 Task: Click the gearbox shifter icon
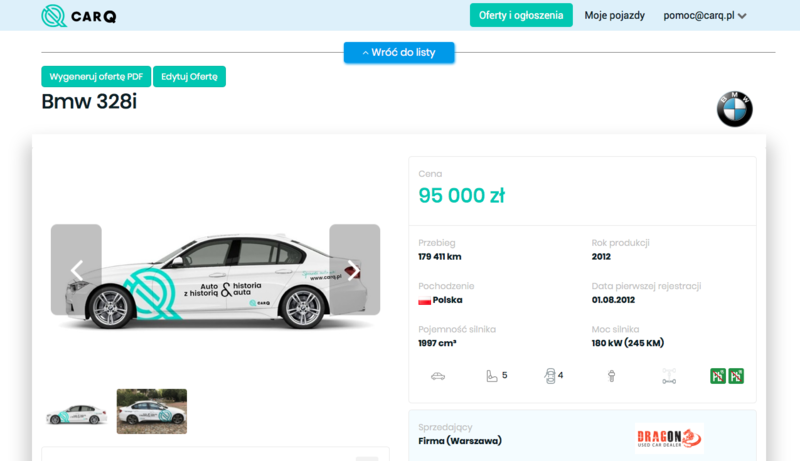611,376
